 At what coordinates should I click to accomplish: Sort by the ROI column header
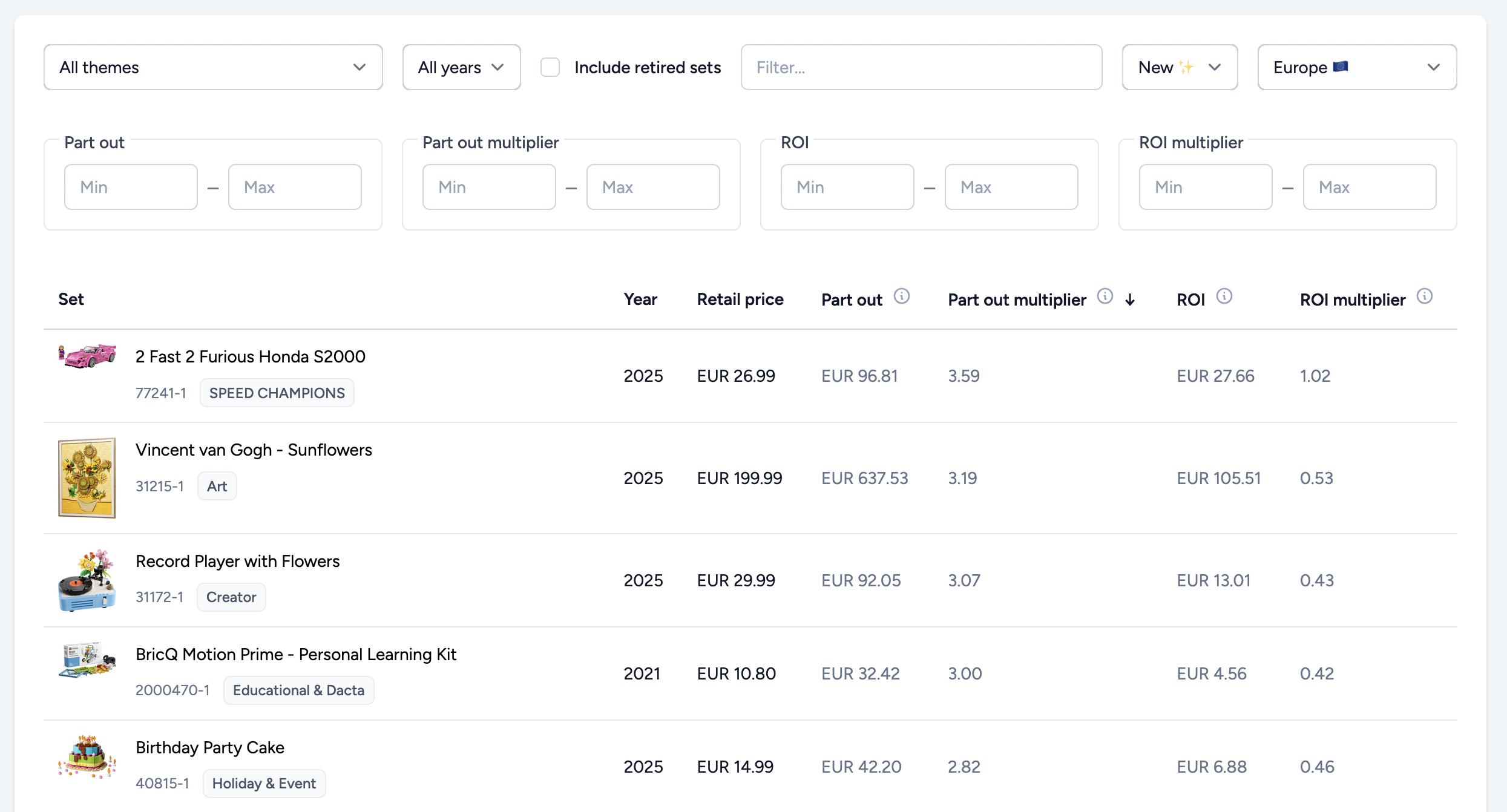[1190, 300]
